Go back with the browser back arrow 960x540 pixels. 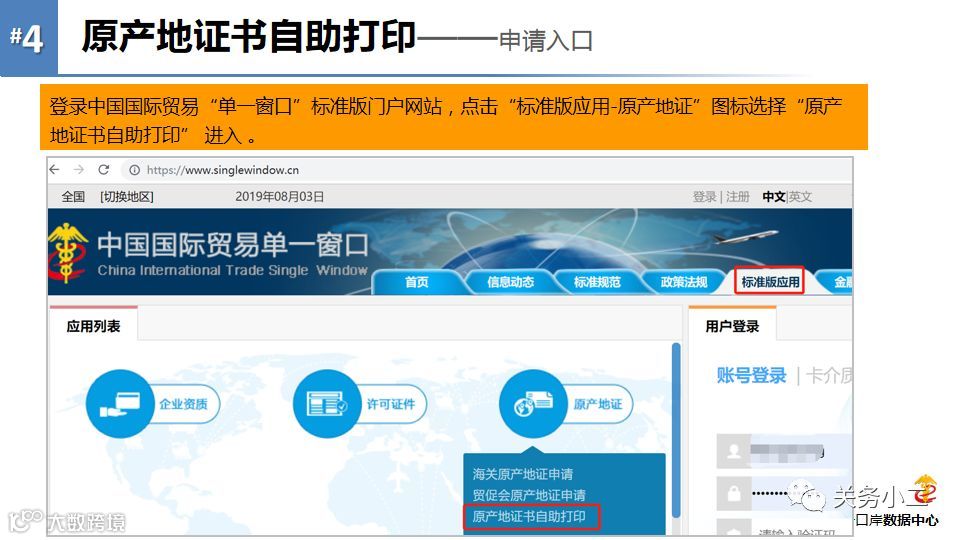point(54,170)
